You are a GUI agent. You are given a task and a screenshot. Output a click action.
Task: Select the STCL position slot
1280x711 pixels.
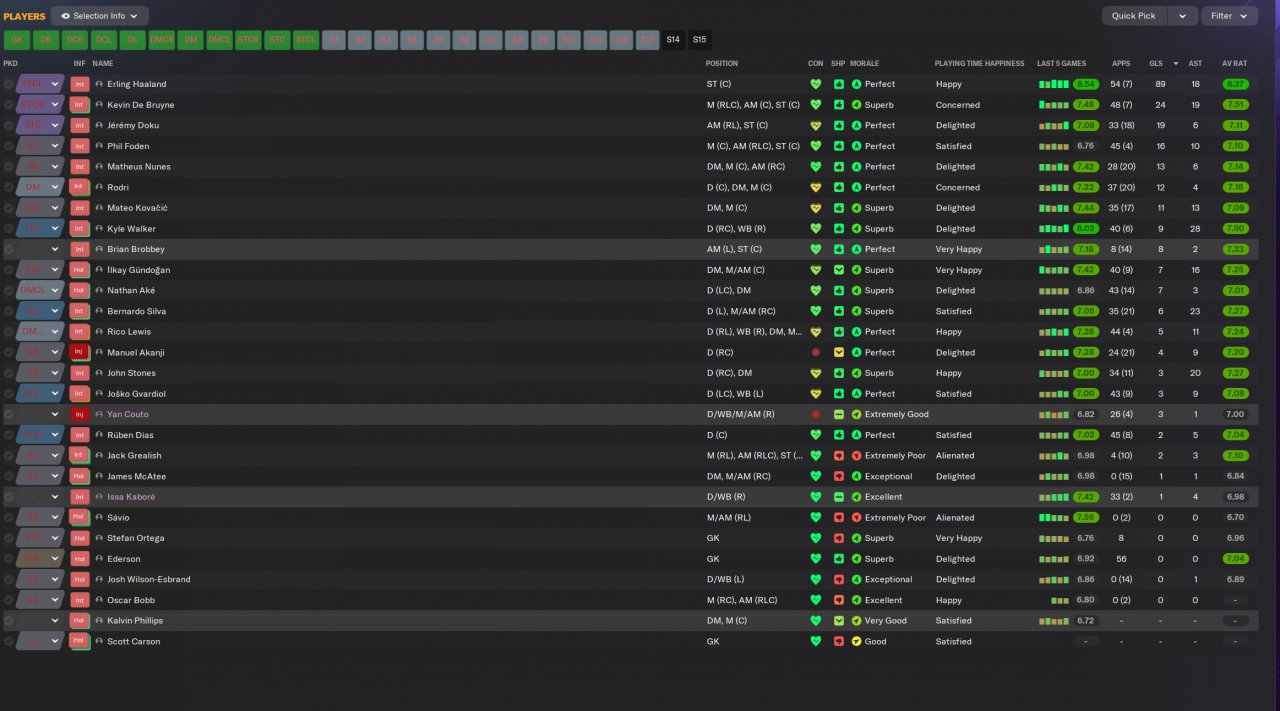[x=306, y=40]
